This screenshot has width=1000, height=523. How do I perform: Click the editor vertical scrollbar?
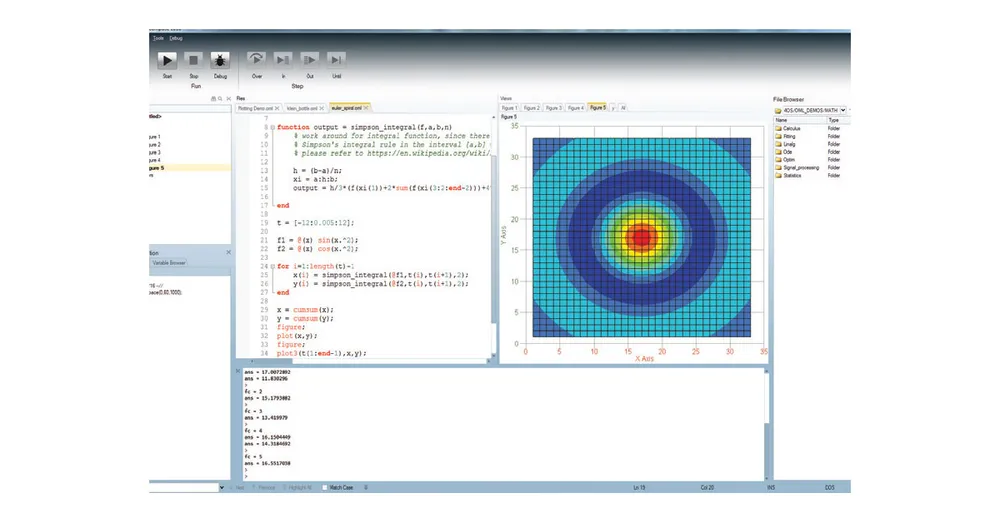[x=494, y=236]
